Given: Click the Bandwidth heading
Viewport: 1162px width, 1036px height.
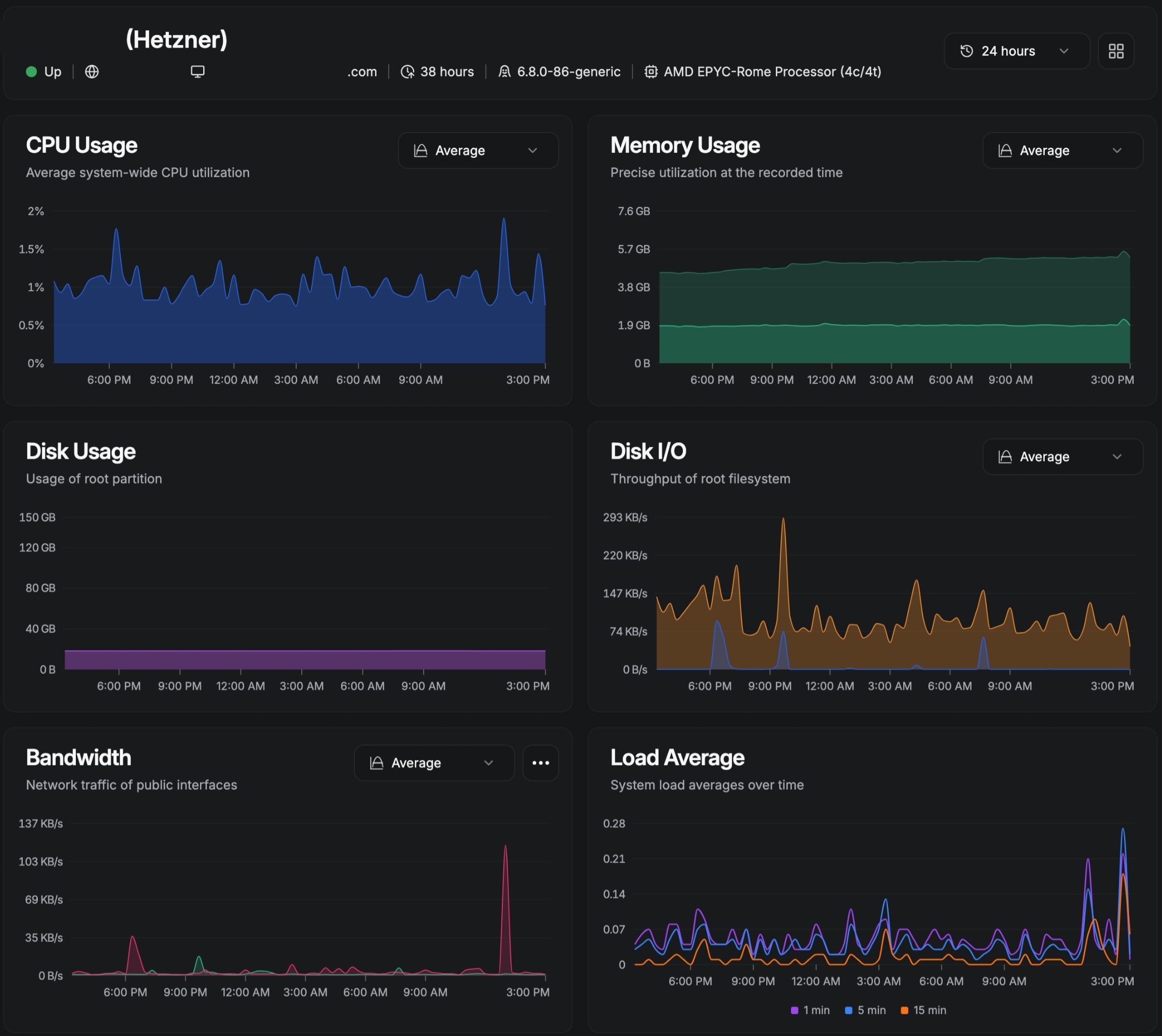Looking at the screenshot, I should coord(78,757).
